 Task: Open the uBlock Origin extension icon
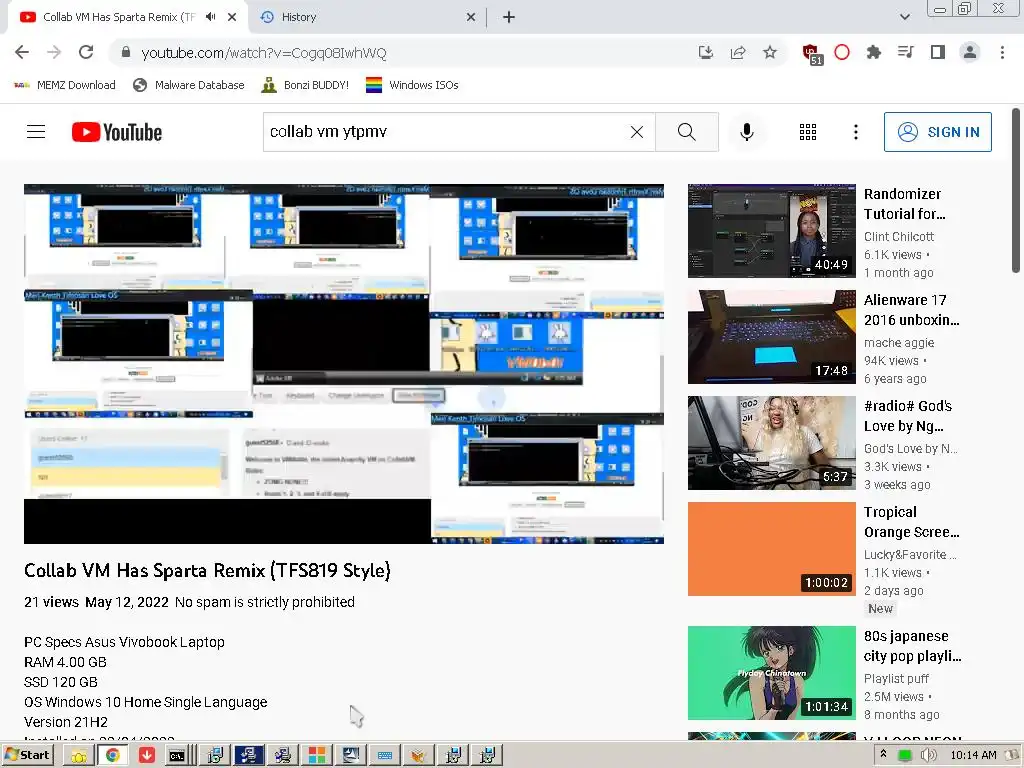click(811, 53)
